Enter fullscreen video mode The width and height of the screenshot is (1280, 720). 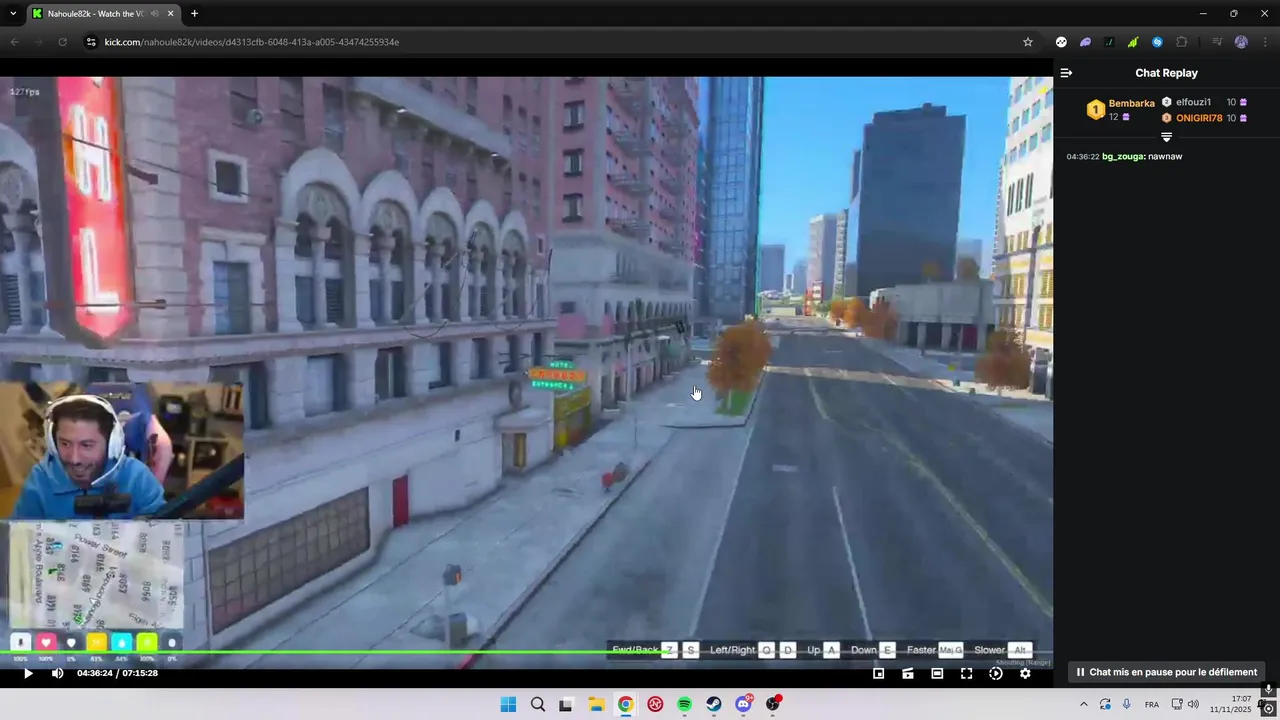(x=966, y=674)
